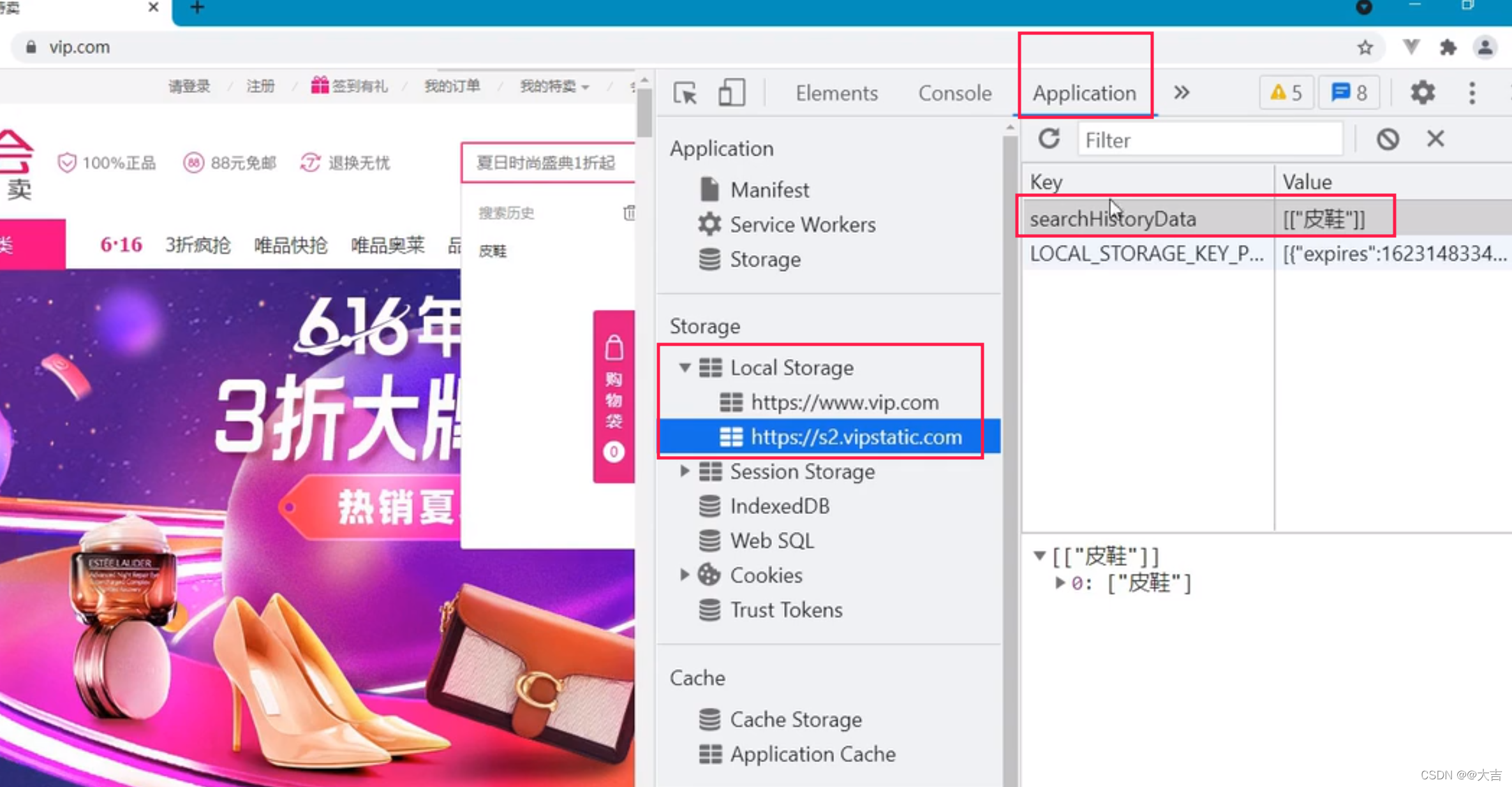Image resolution: width=1512 pixels, height=787 pixels.
Task: Focus the storage Filter field
Action: pyautogui.click(x=1210, y=139)
